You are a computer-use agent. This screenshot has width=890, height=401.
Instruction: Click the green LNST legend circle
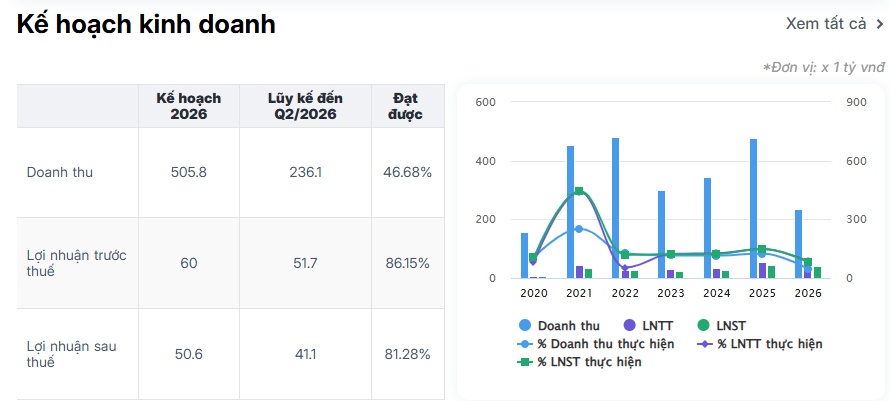click(x=703, y=325)
